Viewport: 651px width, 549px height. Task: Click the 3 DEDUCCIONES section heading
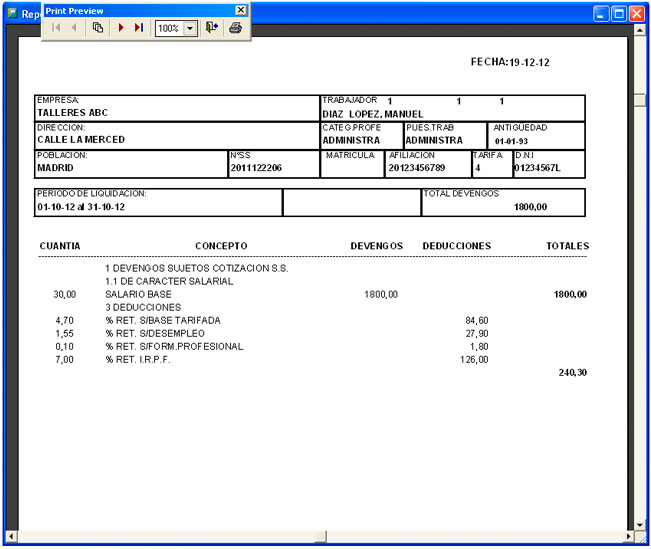click(143, 307)
